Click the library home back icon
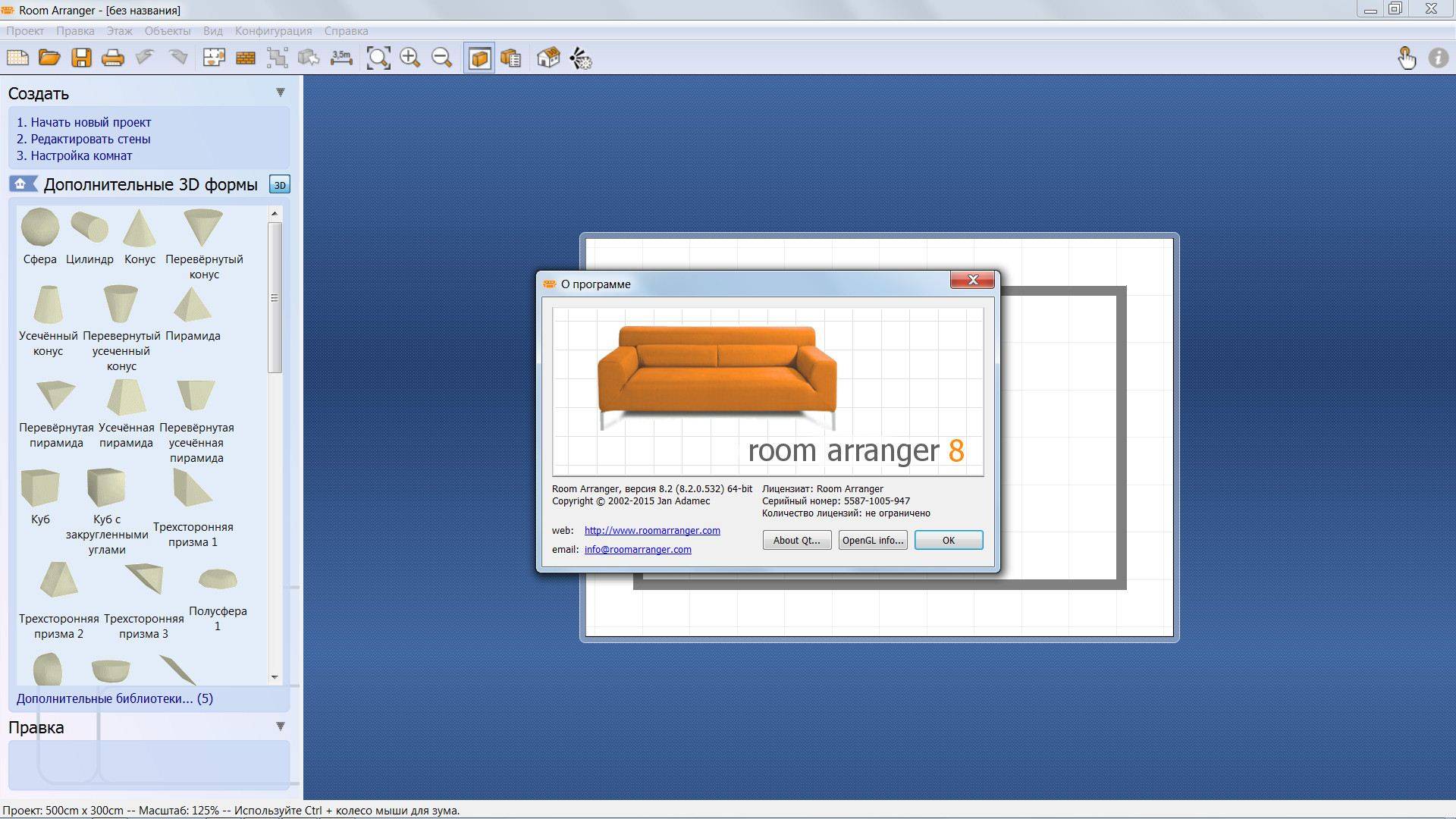The width and height of the screenshot is (1456, 819). [x=23, y=184]
